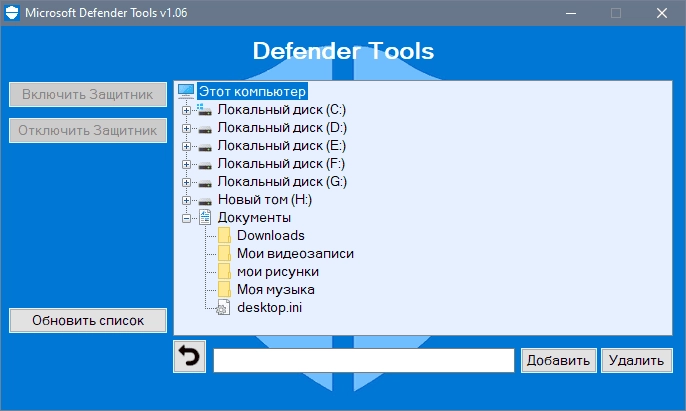Select the мои рисунки folder label
The height and width of the screenshot is (411, 686).
click(x=278, y=271)
